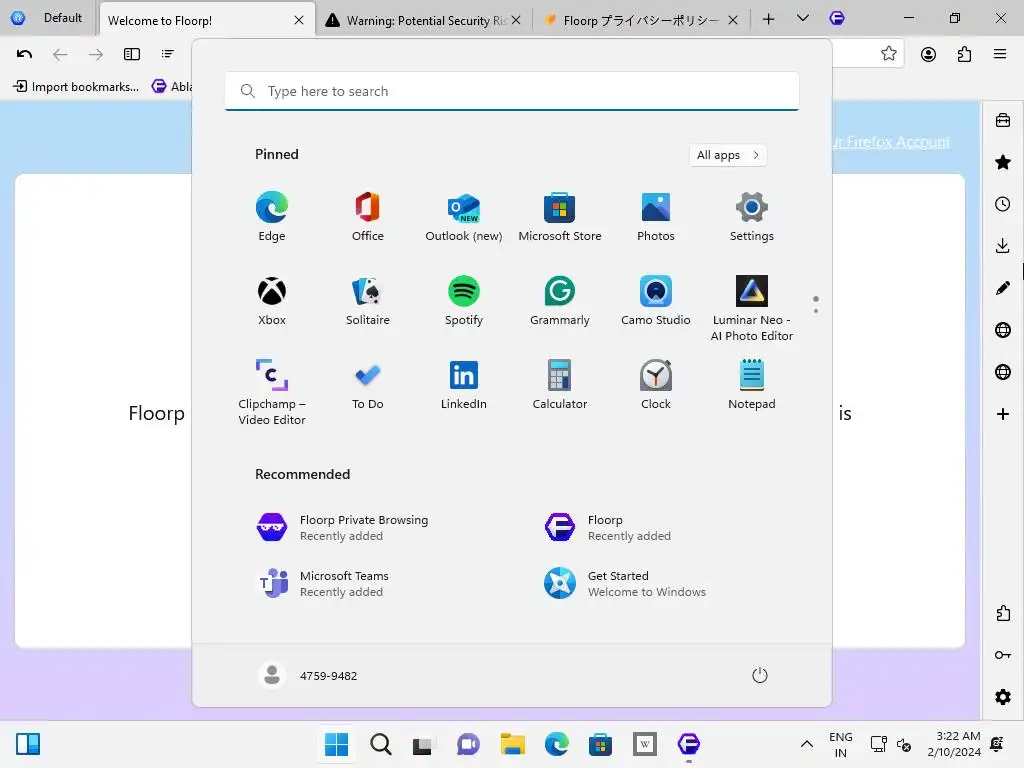
Task: Open Floorp hamburger application menu
Action: pos(1000,54)
